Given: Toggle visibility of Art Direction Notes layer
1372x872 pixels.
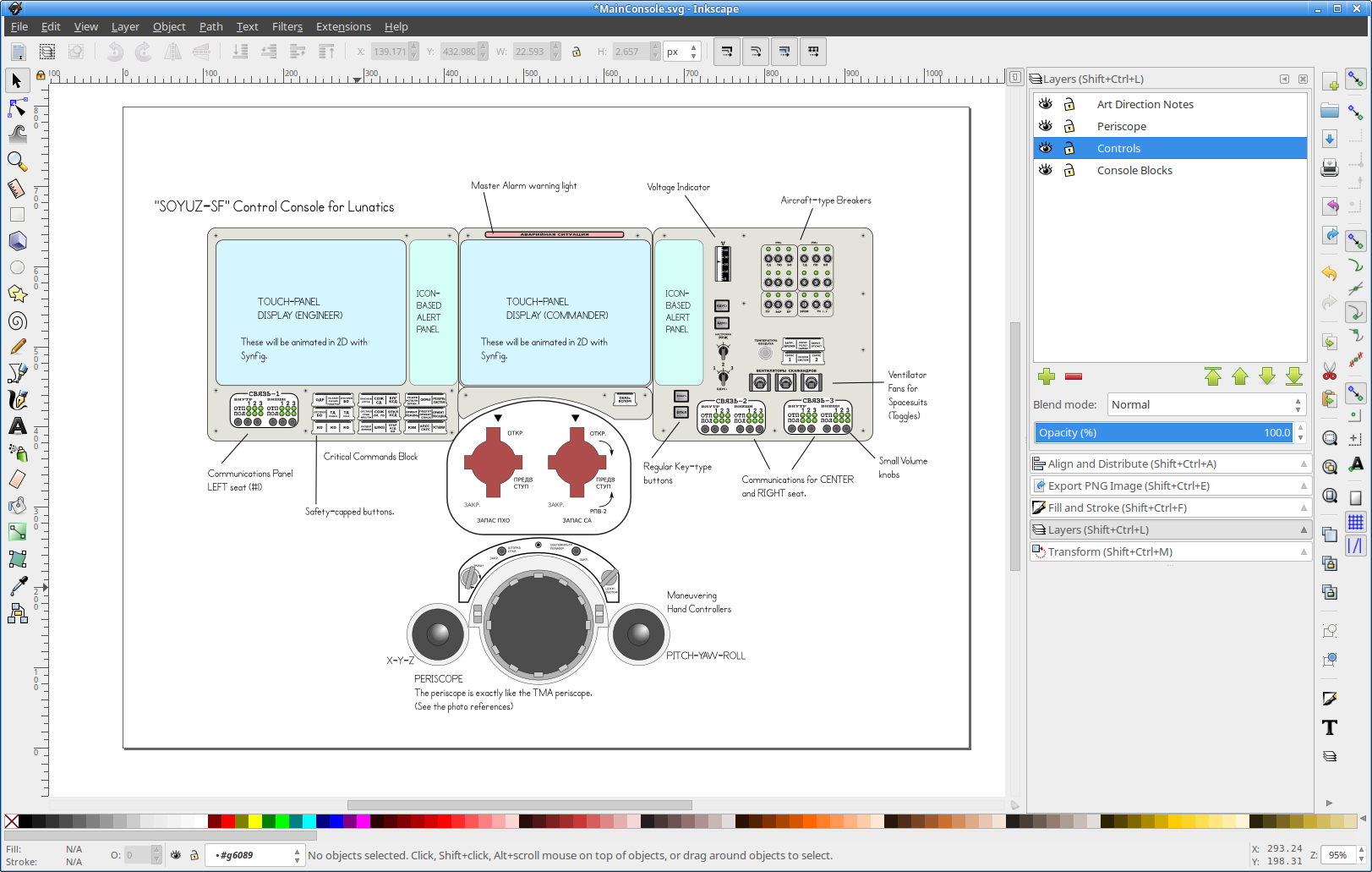Looking at the screenshot, I should [x=1046, y=104].
